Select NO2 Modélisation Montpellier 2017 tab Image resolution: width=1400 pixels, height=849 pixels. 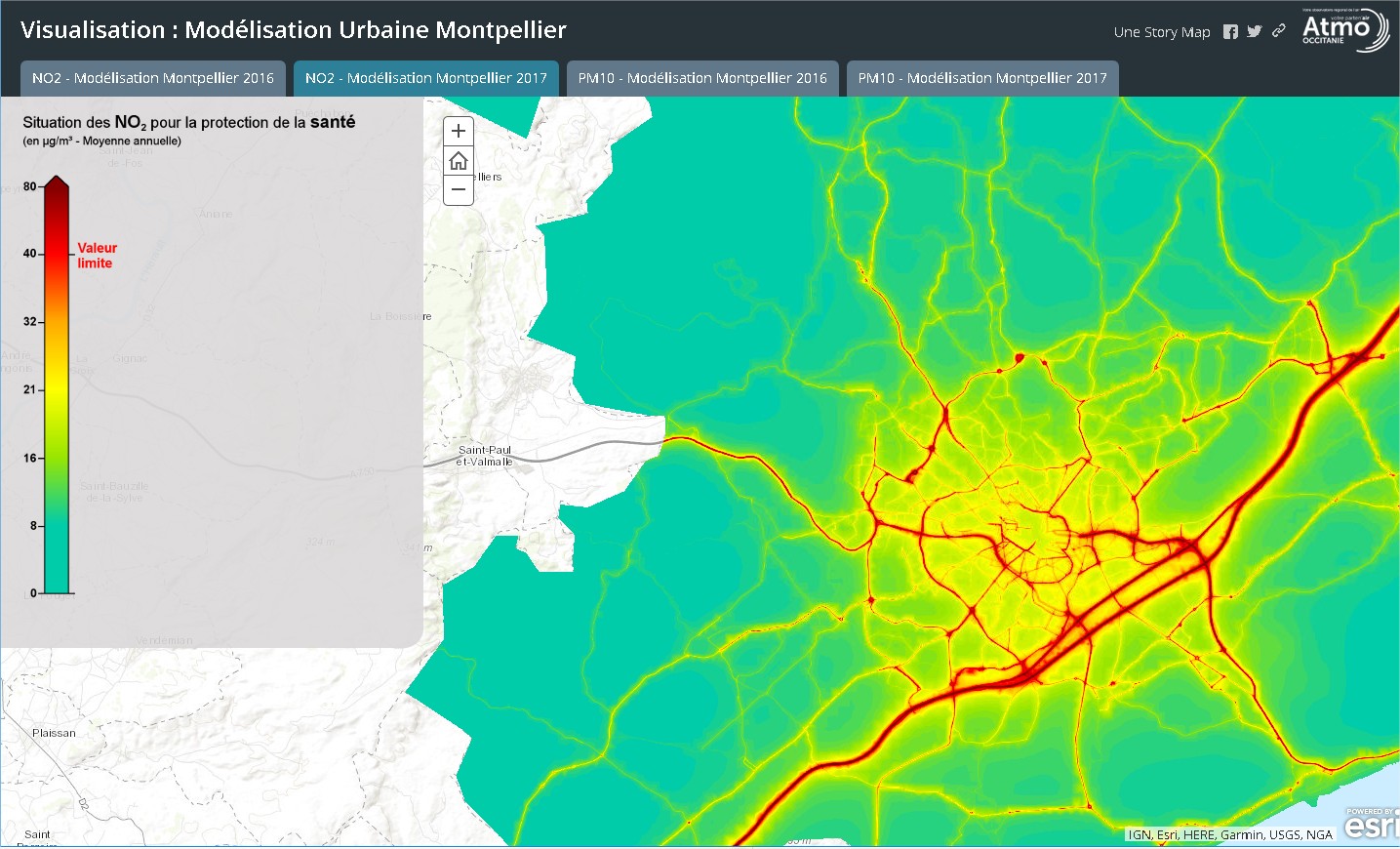[426, 78]
